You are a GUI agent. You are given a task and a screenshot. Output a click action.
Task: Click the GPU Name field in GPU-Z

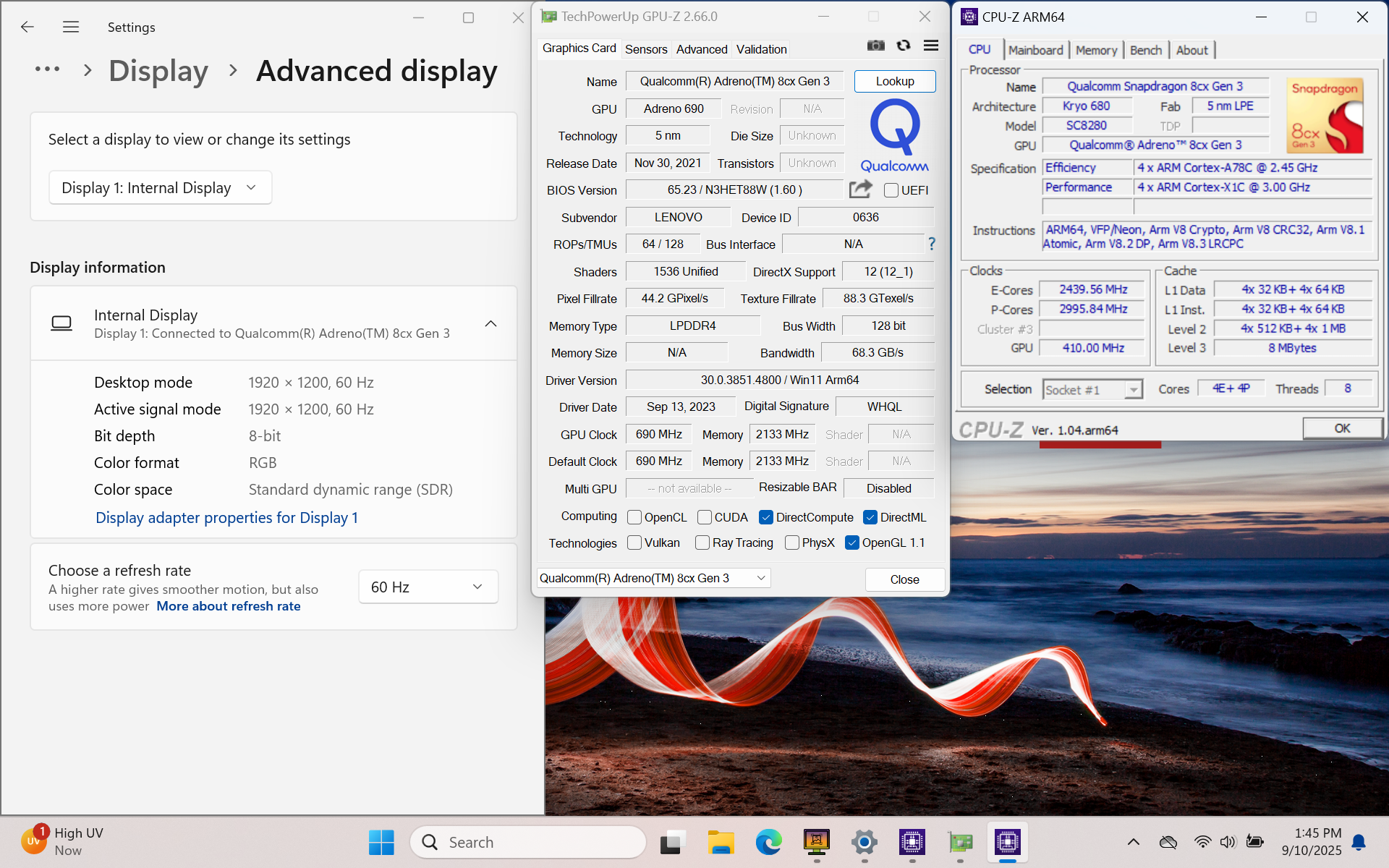[735, 81]
